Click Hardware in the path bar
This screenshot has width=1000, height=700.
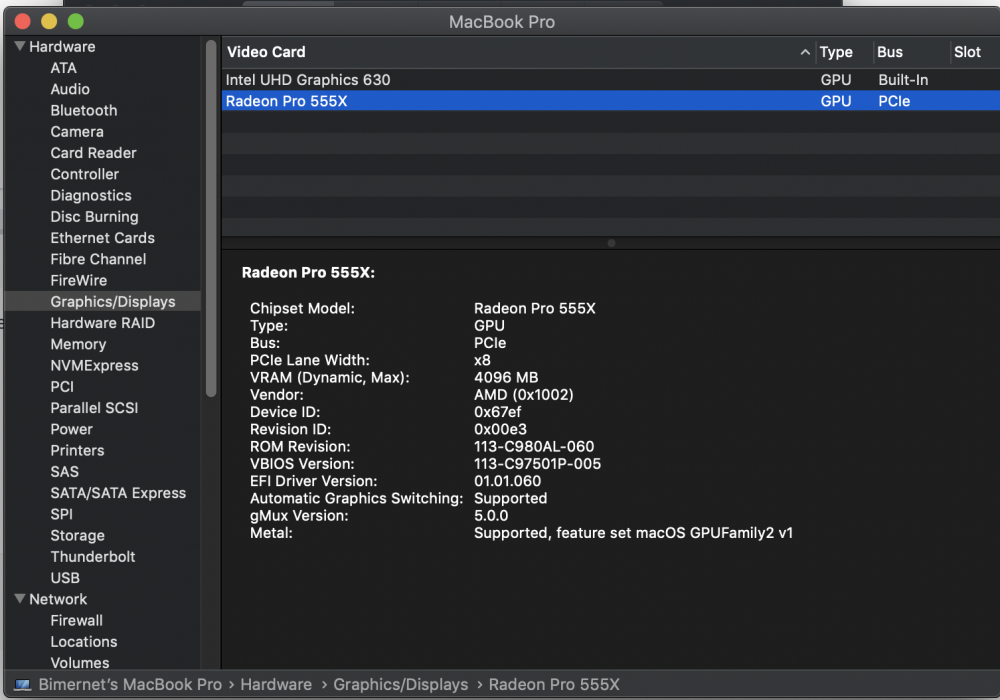click(x=276, y=684)
